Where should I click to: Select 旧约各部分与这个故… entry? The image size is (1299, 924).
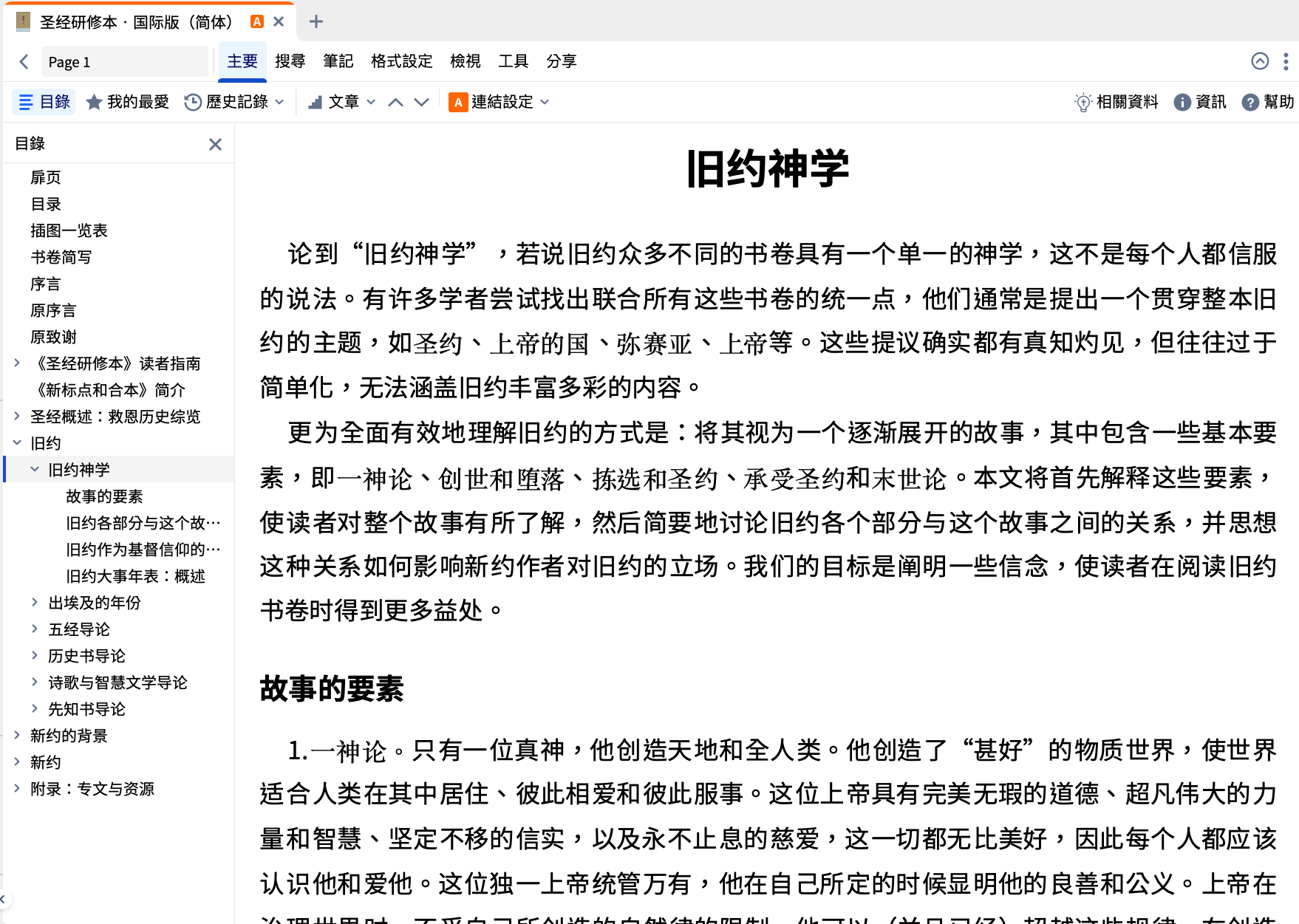point(143,523)
